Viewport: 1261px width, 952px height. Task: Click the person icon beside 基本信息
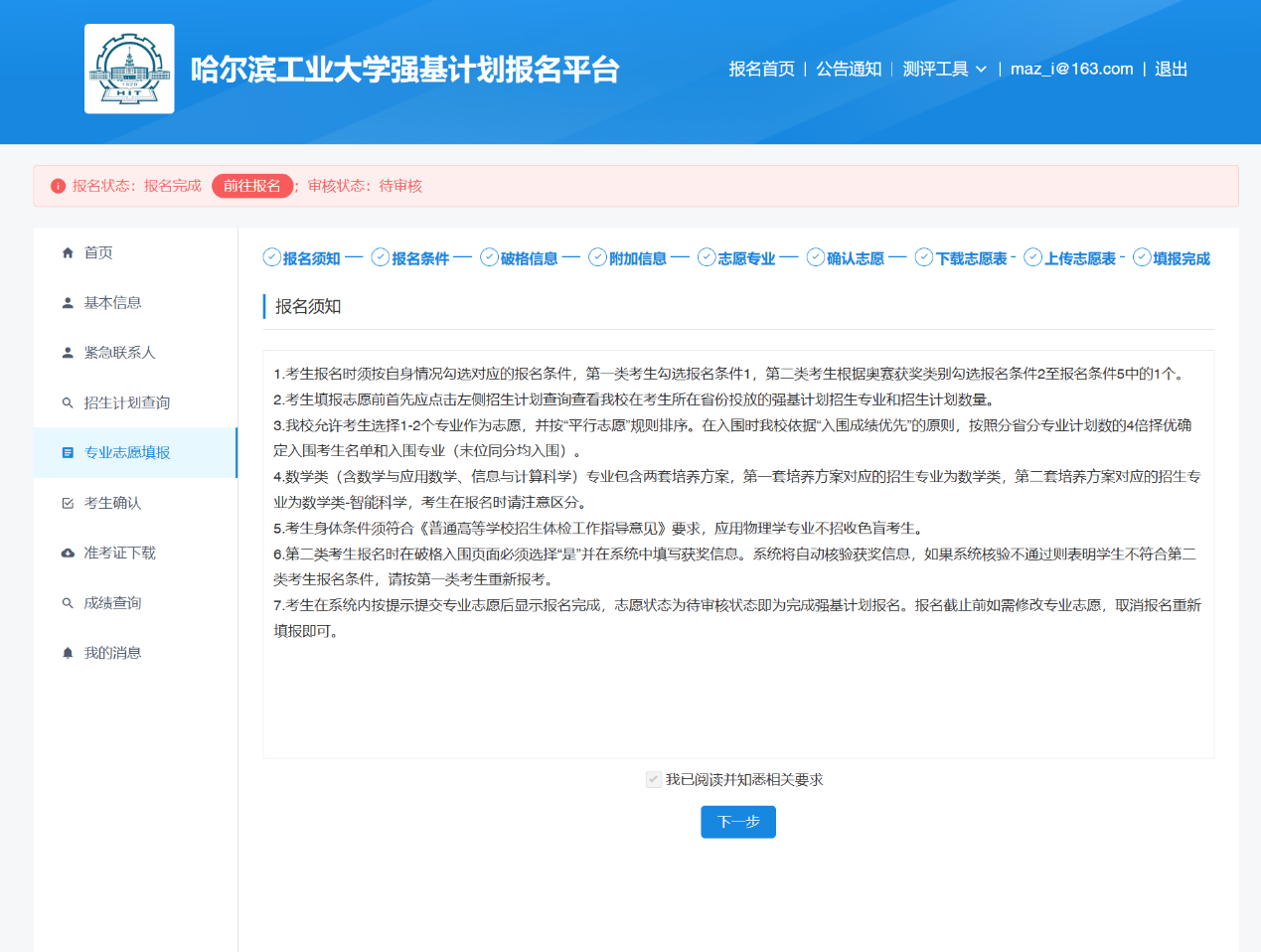[x=68, y=303]
